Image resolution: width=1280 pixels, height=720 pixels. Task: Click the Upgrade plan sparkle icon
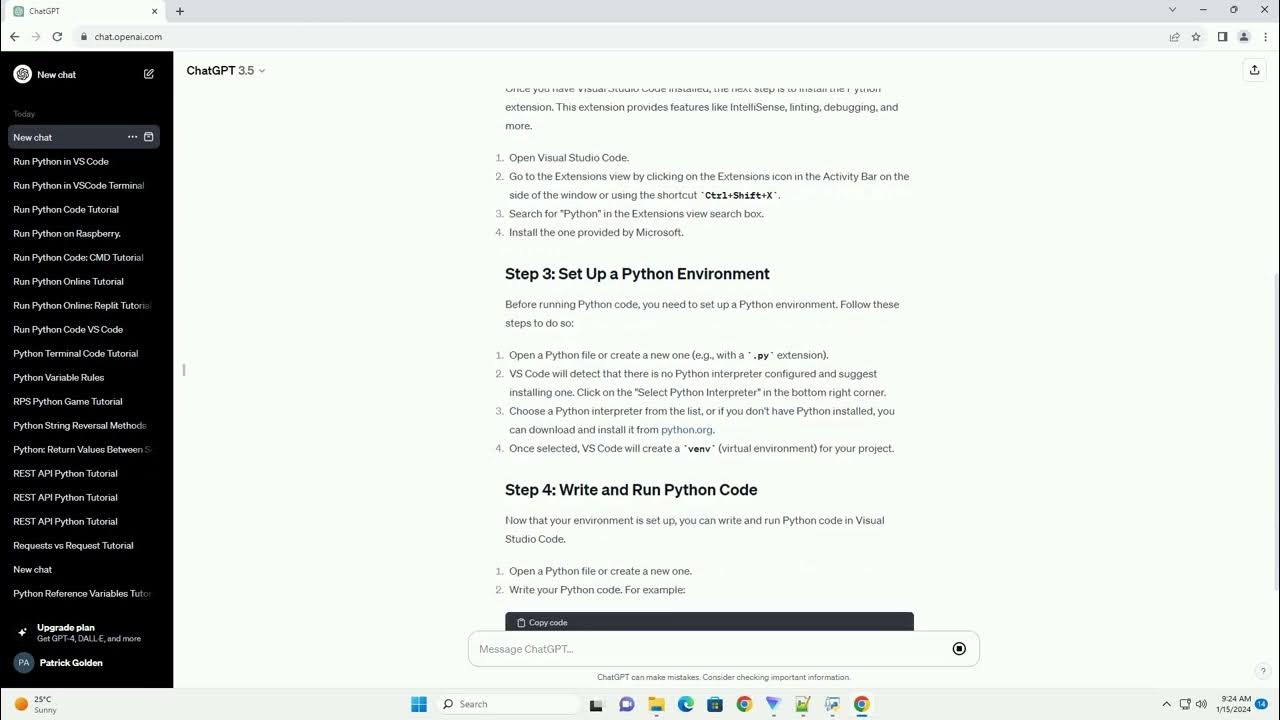22,632
